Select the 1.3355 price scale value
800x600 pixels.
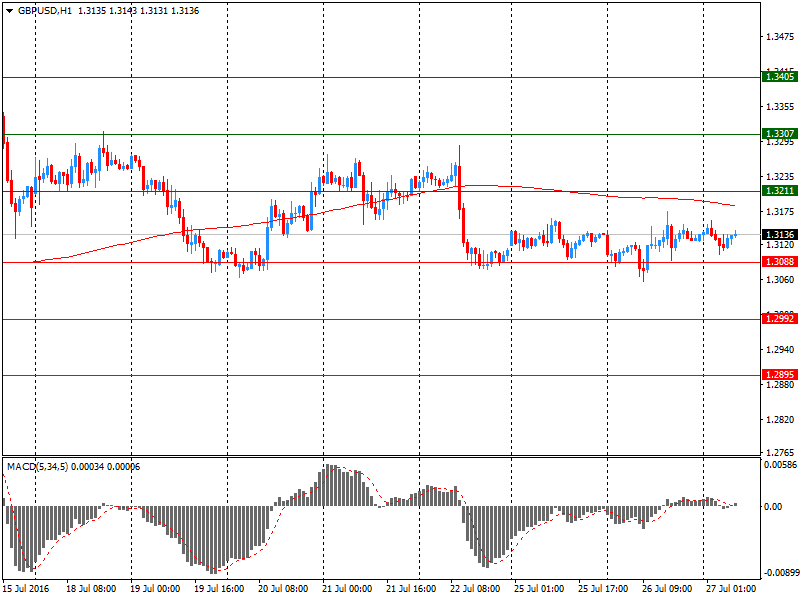(780, 107)
